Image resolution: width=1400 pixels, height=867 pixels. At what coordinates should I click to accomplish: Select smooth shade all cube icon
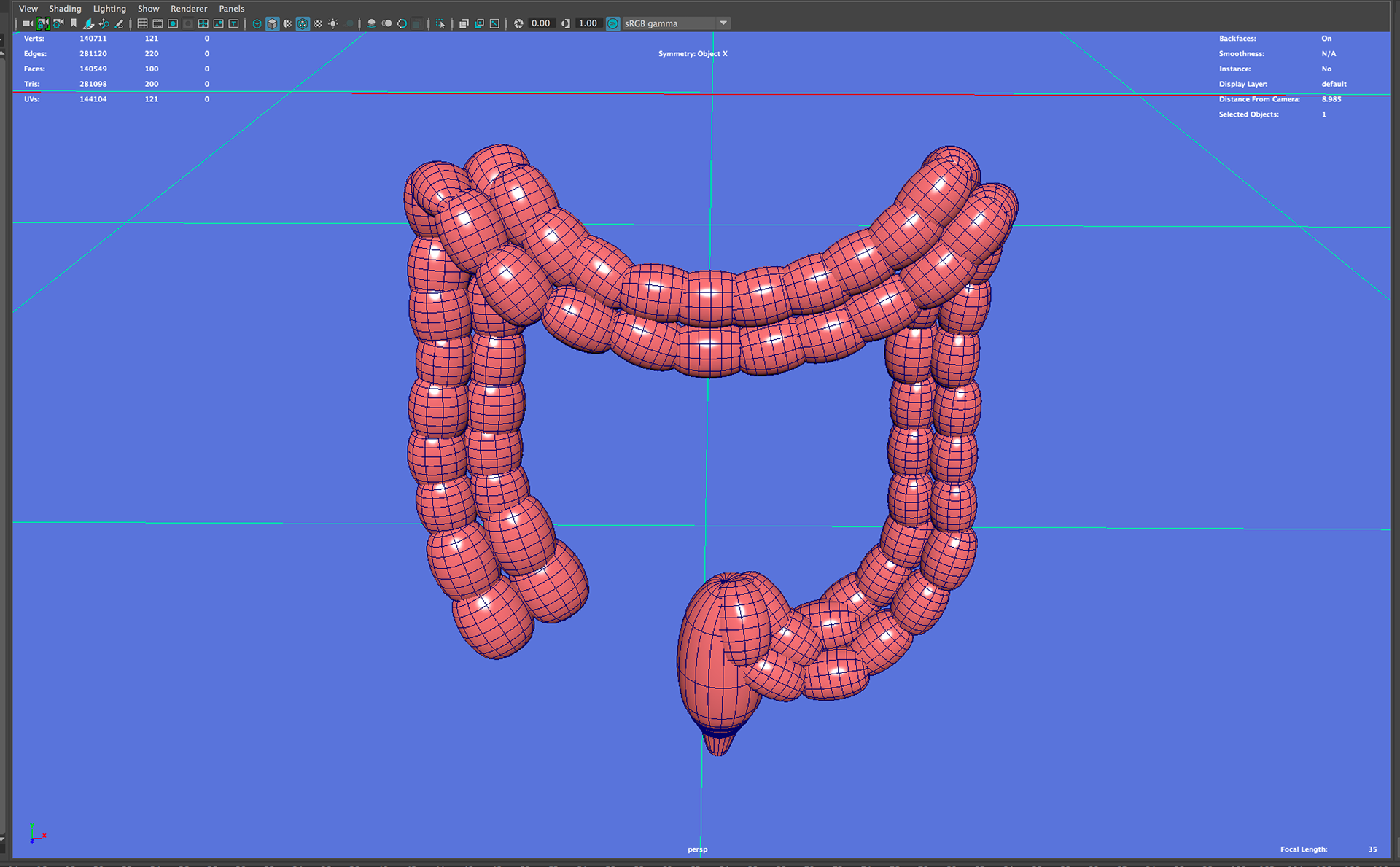point(272,23)
